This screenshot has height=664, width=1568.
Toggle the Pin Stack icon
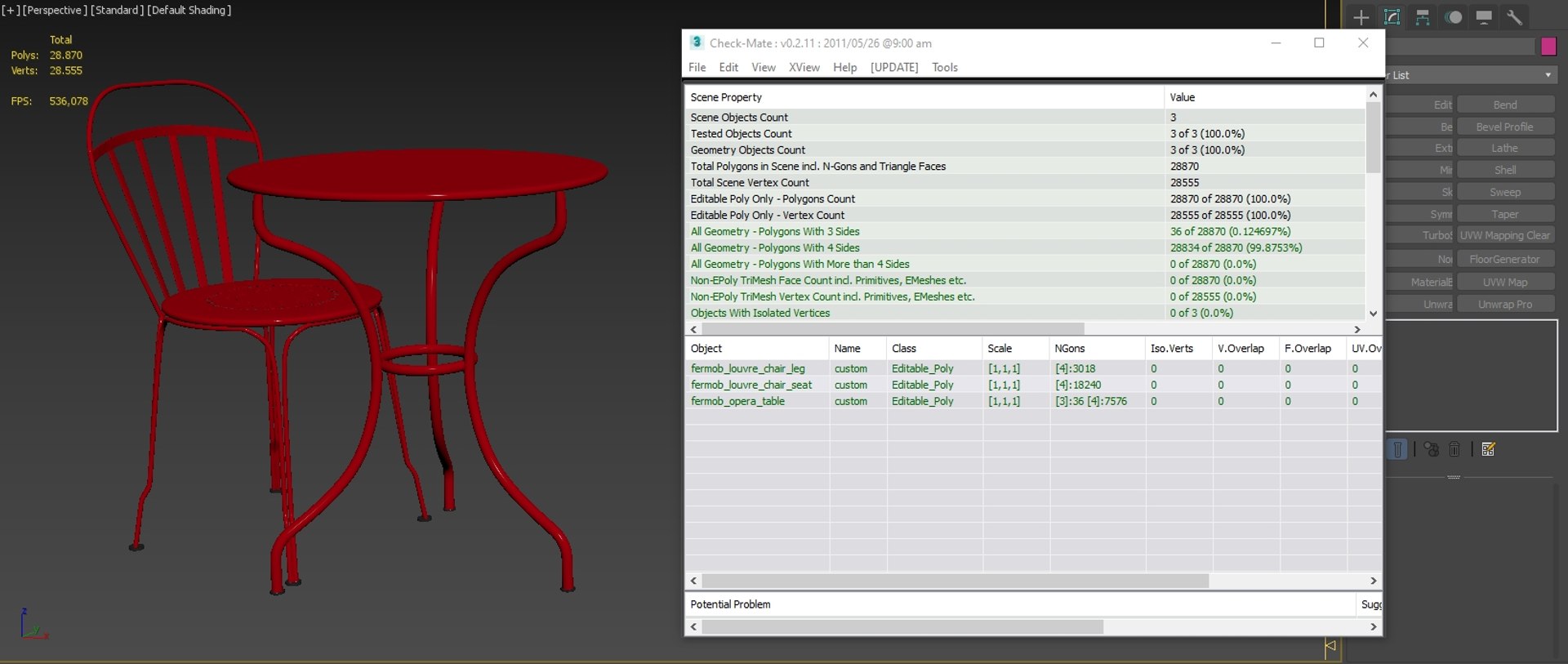(1397, 449)
